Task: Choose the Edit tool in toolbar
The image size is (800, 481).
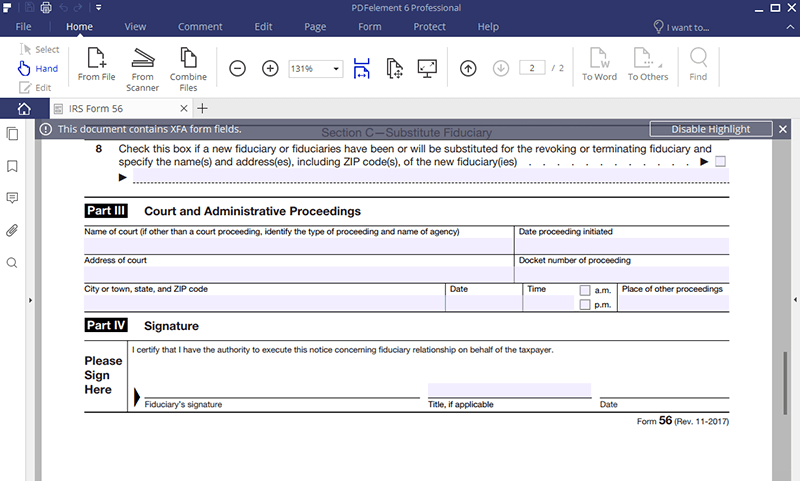Action: point(35,88)
